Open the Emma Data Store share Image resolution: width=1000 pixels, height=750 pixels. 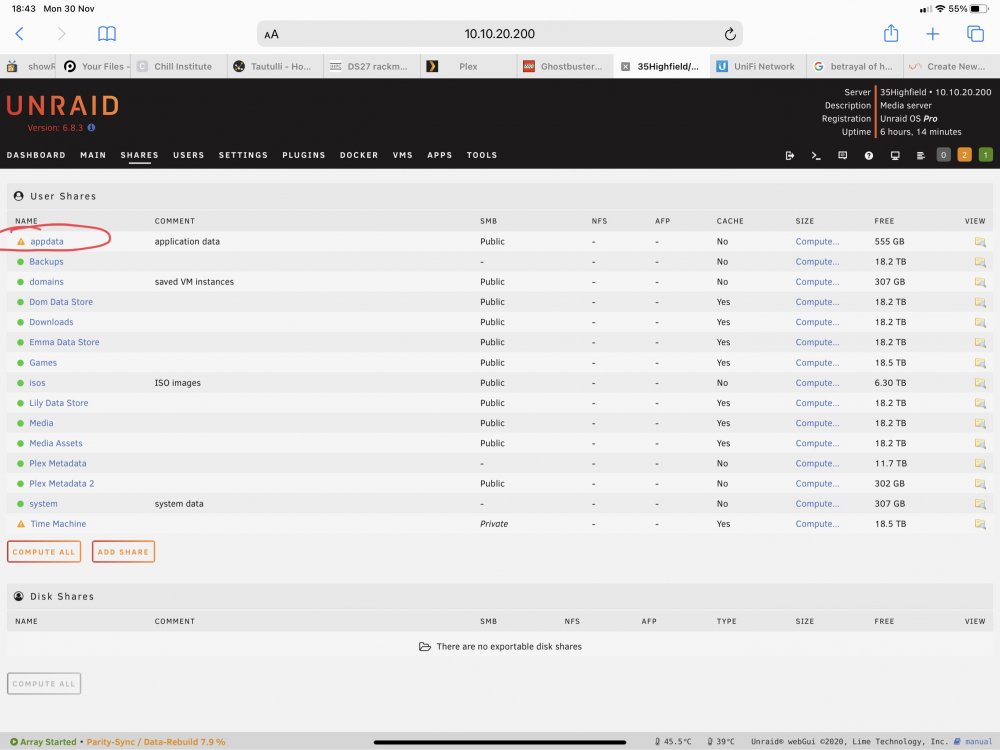pos(64,342)
